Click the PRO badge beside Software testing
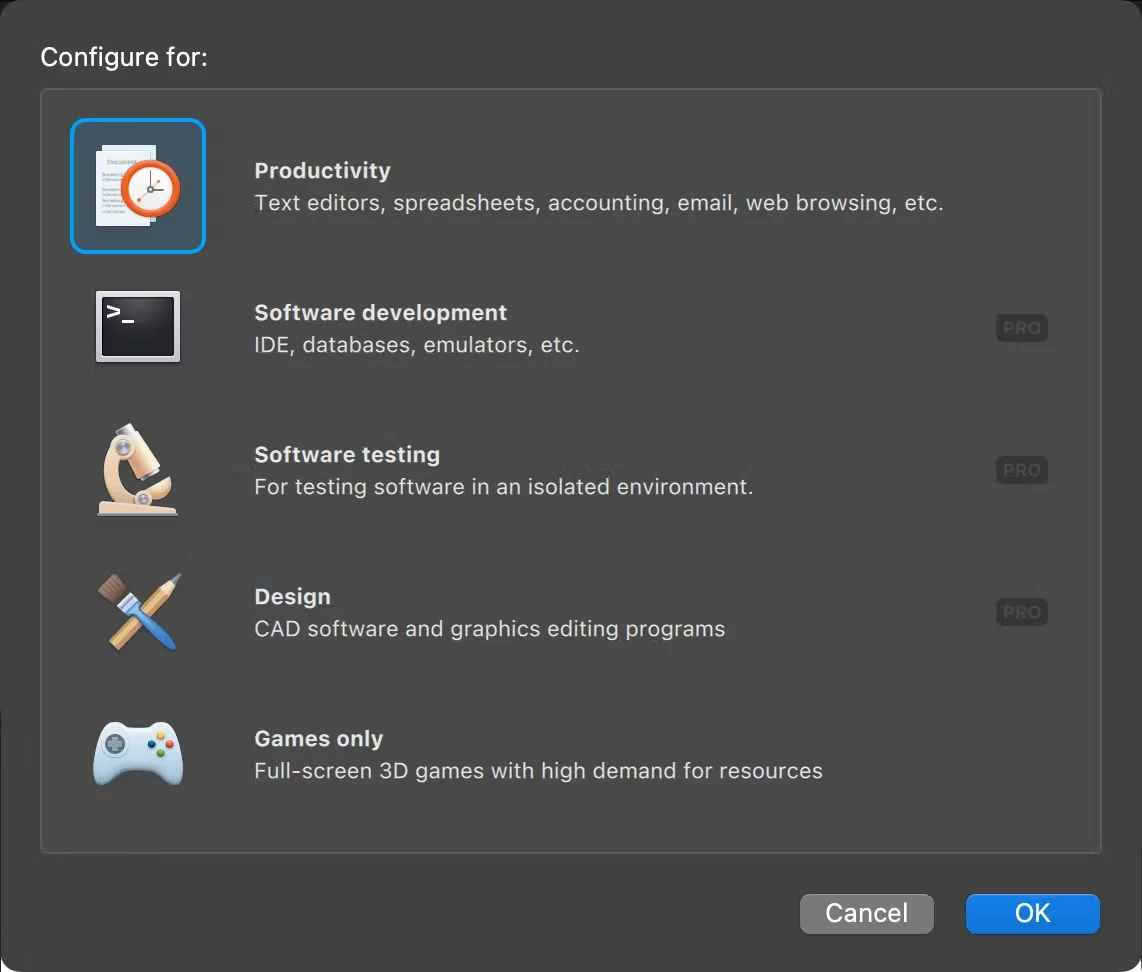The height and width of the screenshot is (972, 1142). coord(1021,470)
